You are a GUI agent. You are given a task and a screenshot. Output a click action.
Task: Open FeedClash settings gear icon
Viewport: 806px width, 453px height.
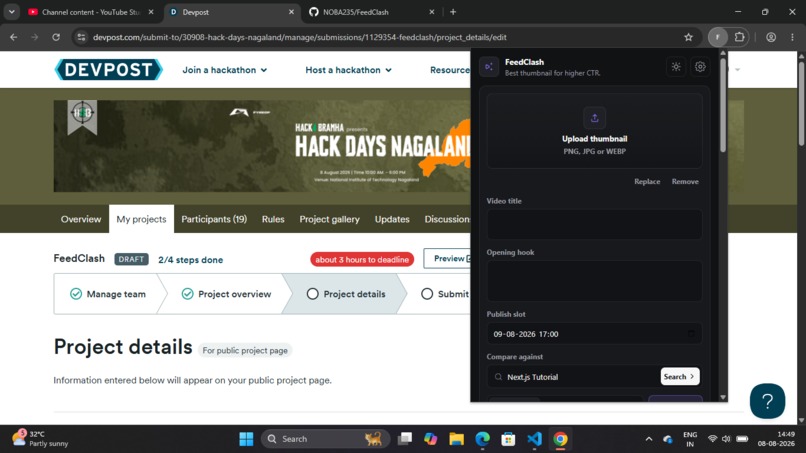click(700, 67)
